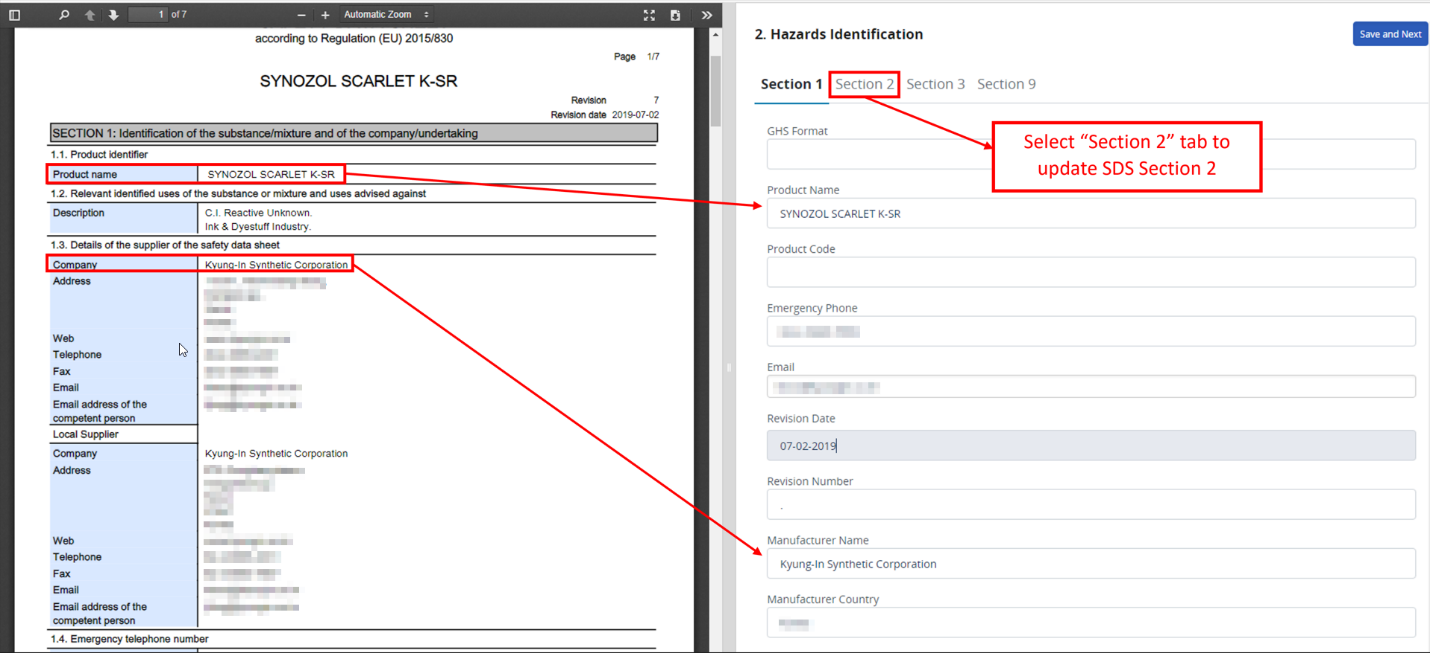Viewport: 1430px width, 653px height.
Task: Download the PDF document
Action: (x=675, y=15)
